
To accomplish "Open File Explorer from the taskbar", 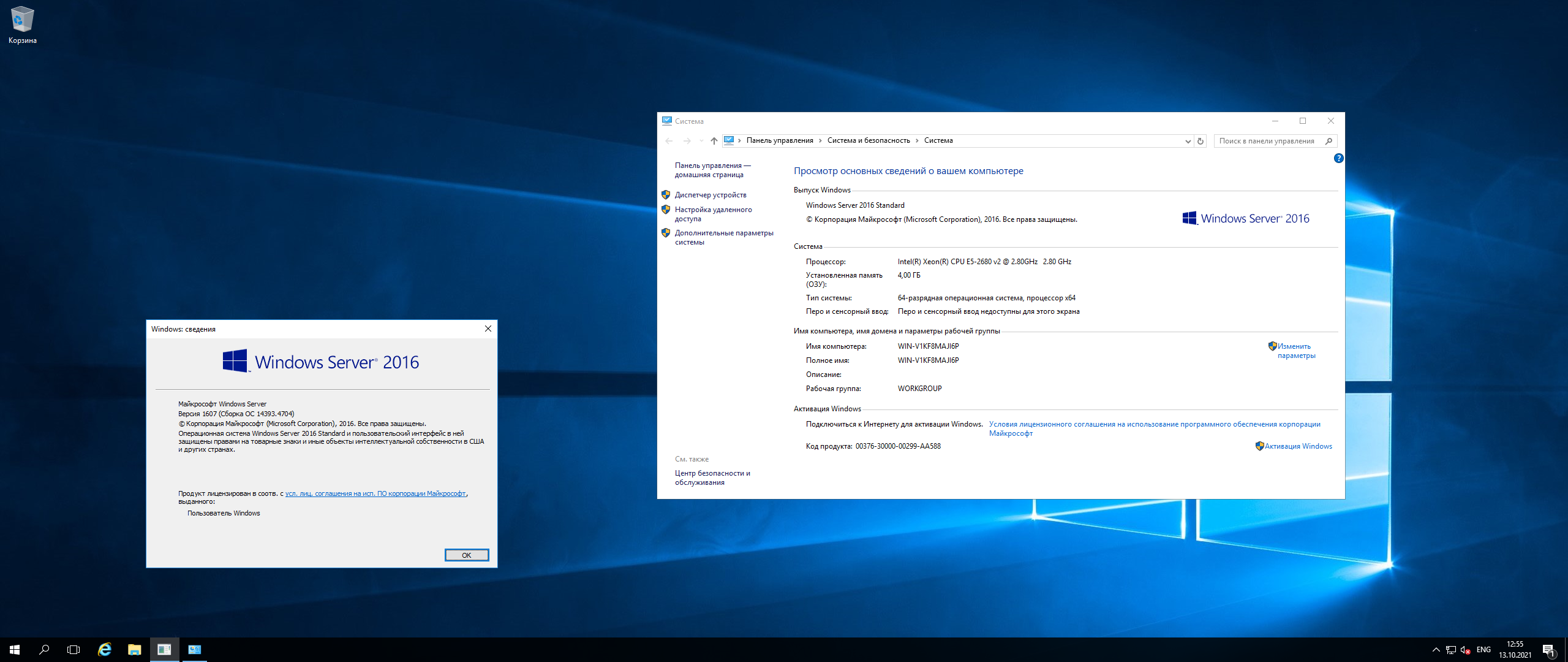I will pos(134,650).
